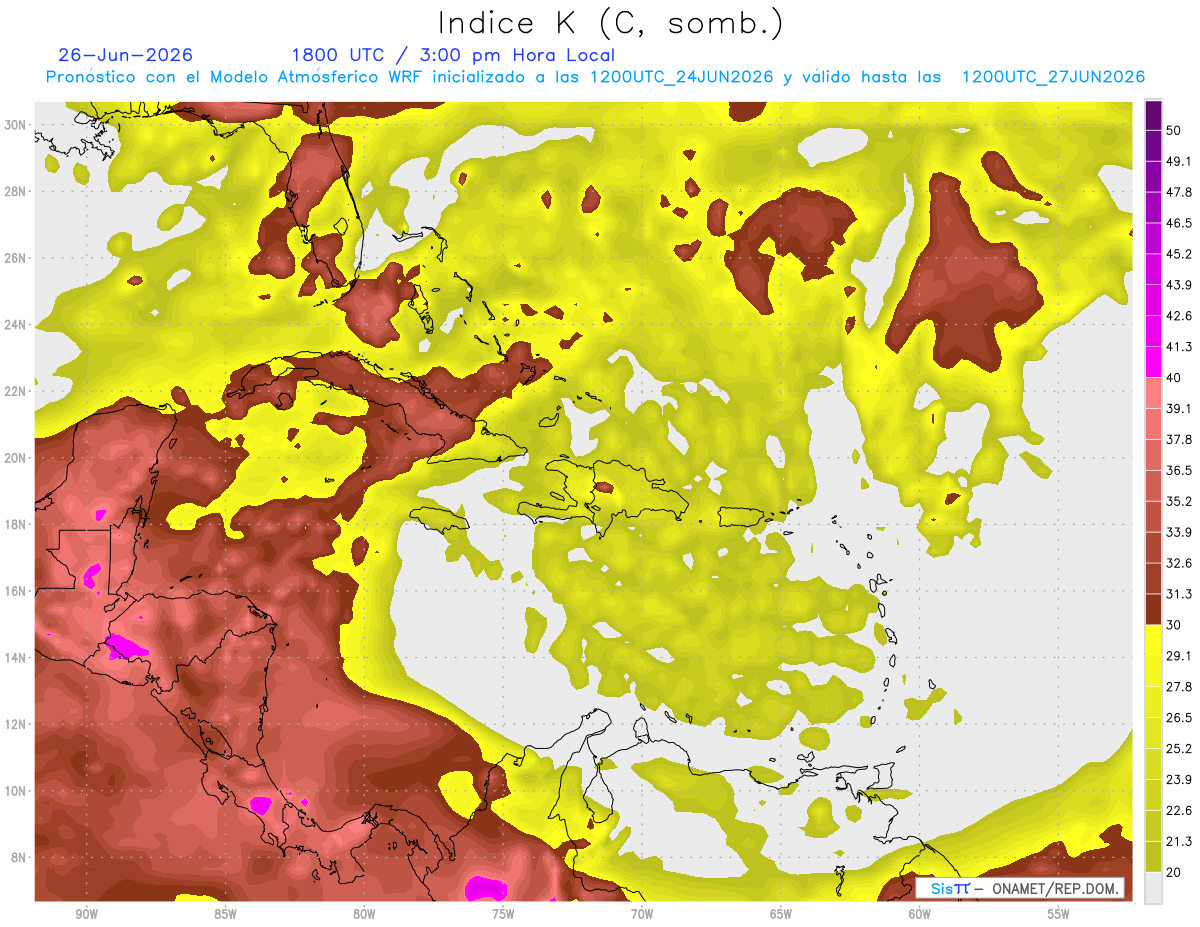Click the 'Pronóstico con el Modelo Atmosférico WRF' description line
Image resolution: width=1200 pixels, height=927 pixels.
(x=595, y=77)
